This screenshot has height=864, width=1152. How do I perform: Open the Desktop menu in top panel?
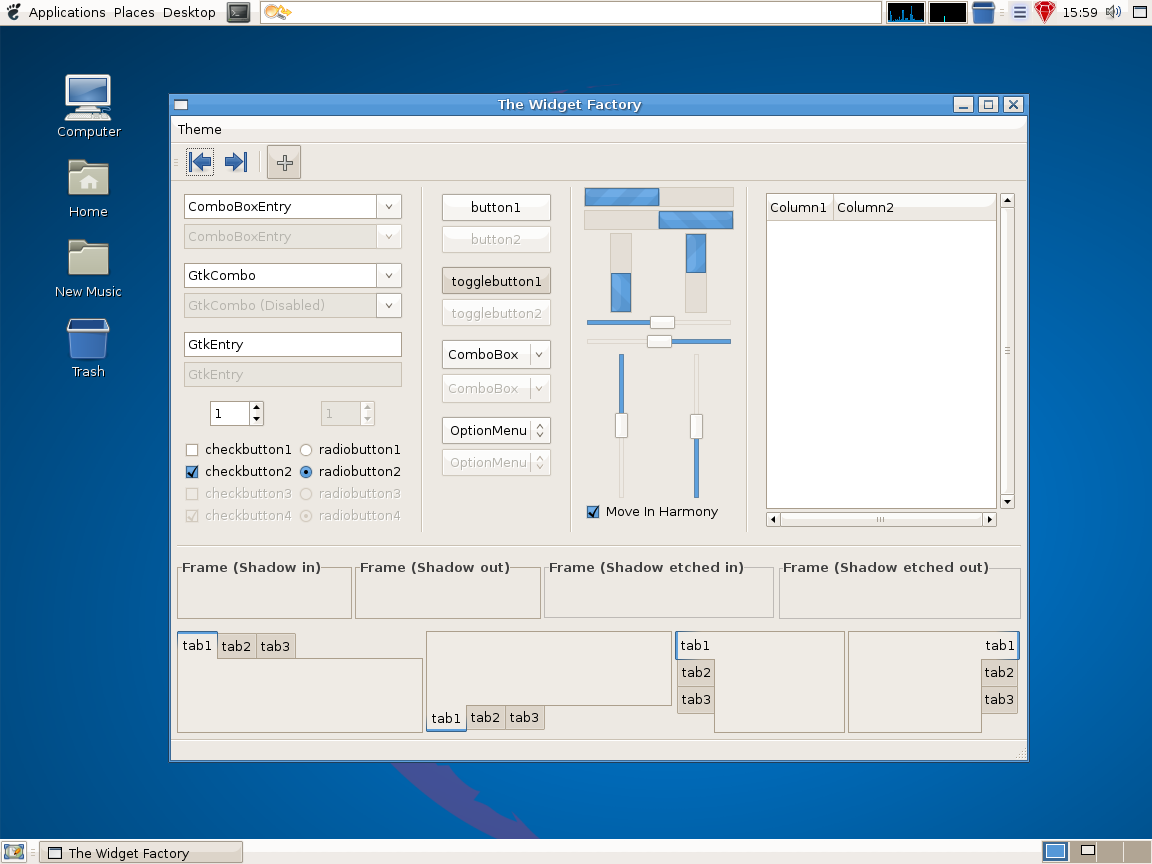189,12
